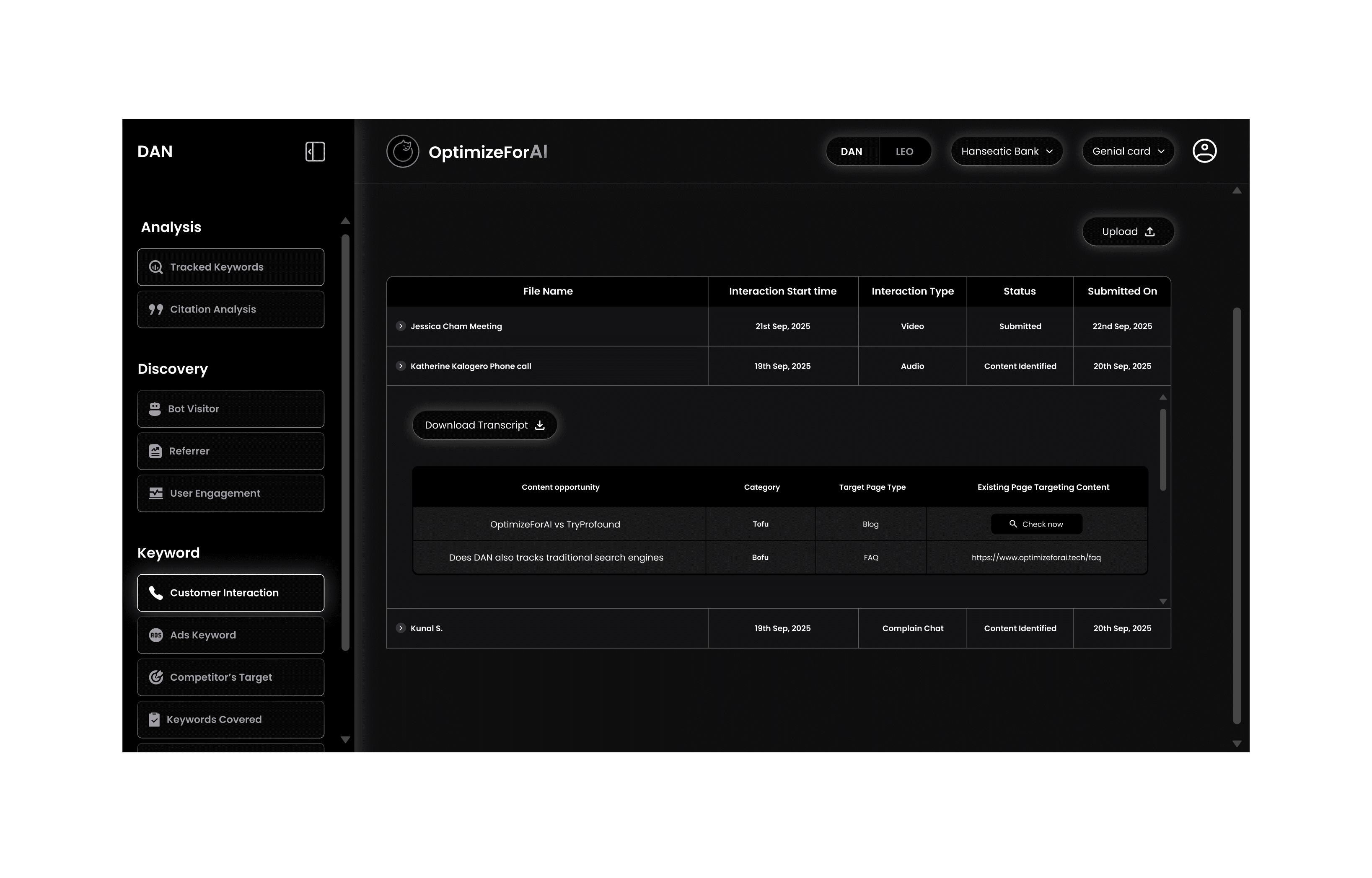Click the User Engagement chart icon
The width and height of the screenshot is (1372, 878).
click(155, 493)
